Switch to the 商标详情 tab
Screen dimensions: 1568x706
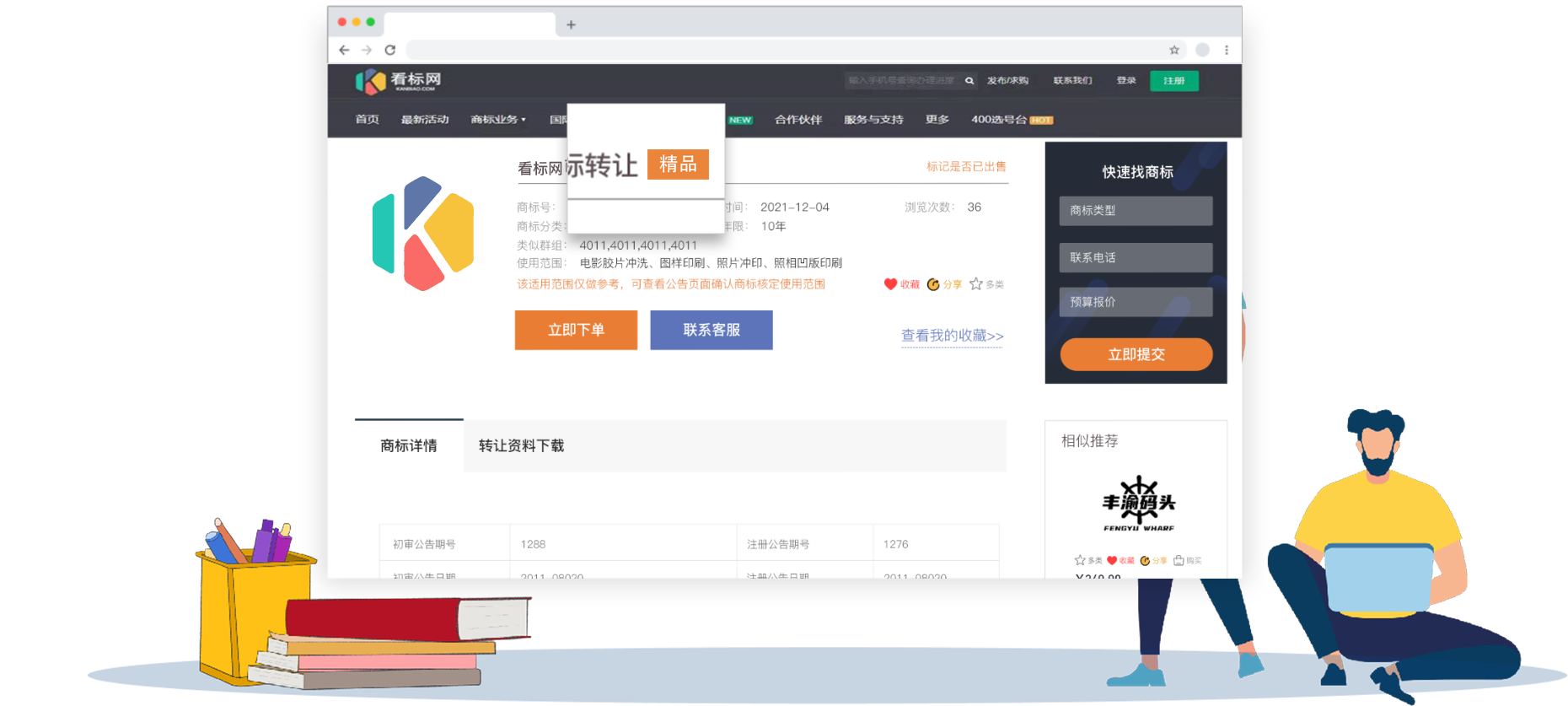click(x=409, y=445)
